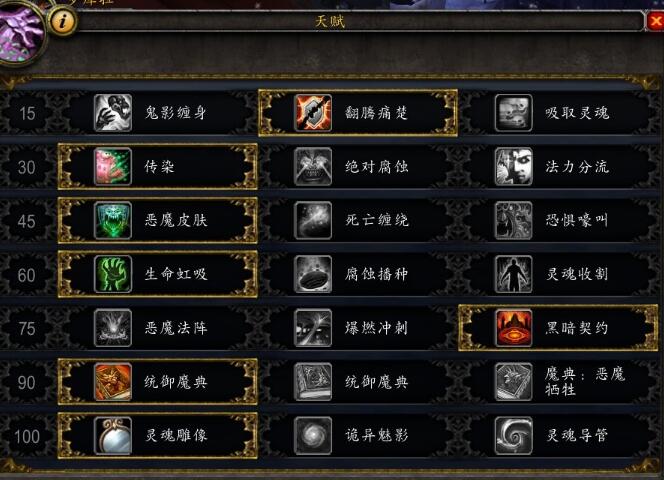Viewport: 664px width, 480px height.
Task: Open the info button beside the portrait
Action: pyautogui.click(x=63, y=21)
